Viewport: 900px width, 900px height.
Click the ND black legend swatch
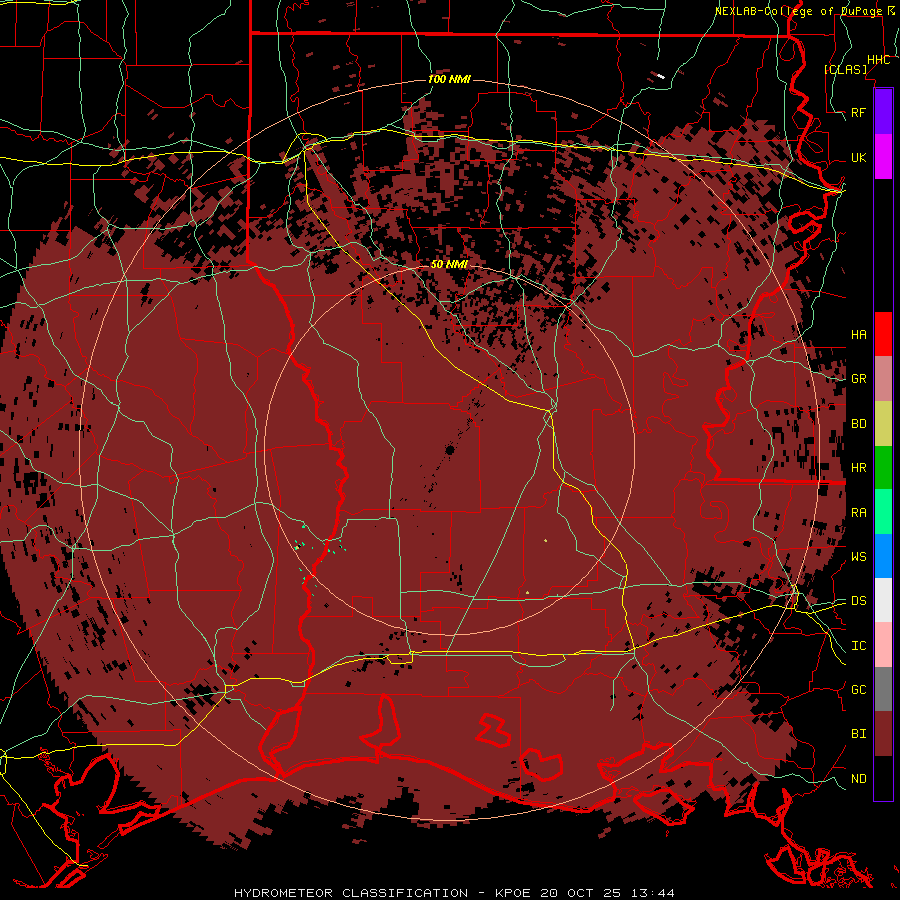click(883, 778)
